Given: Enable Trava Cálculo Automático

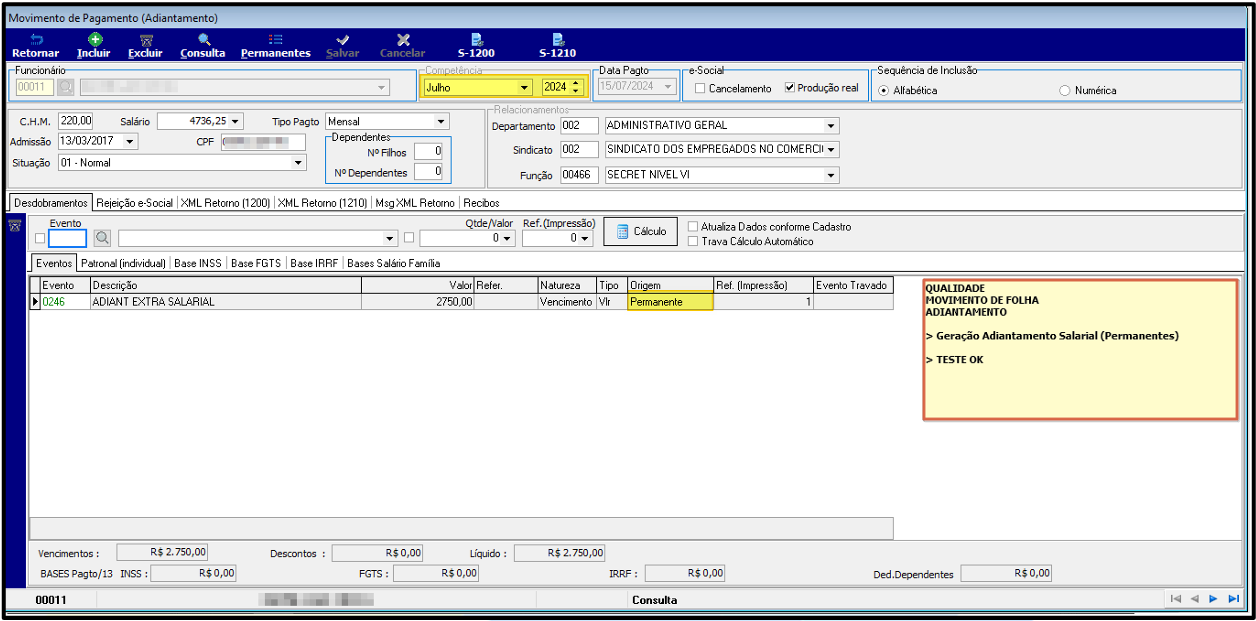Looking at the screenshot, I should coord(694,241).
